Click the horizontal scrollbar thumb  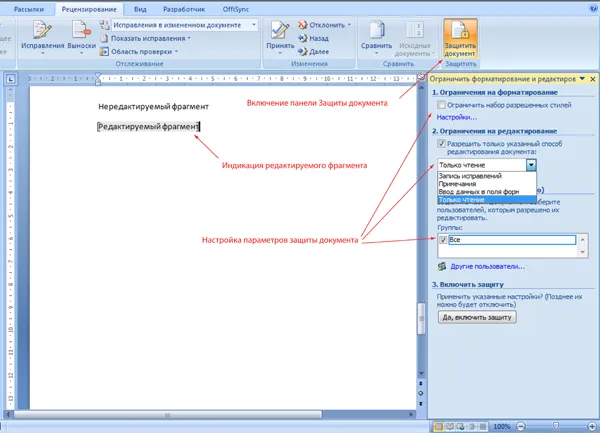point(168,415)
